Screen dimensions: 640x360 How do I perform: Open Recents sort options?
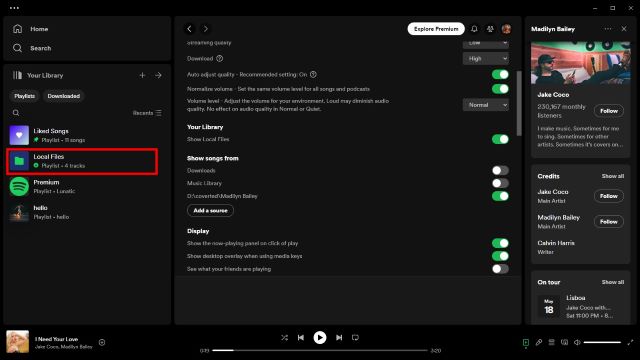[147, 113]
